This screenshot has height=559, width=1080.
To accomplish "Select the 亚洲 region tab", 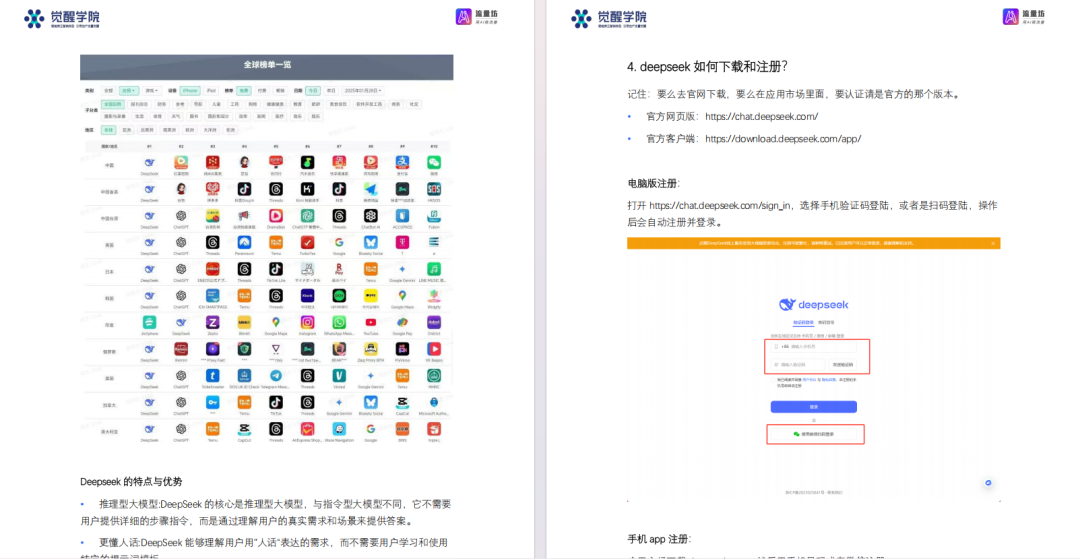I will 127,130.
